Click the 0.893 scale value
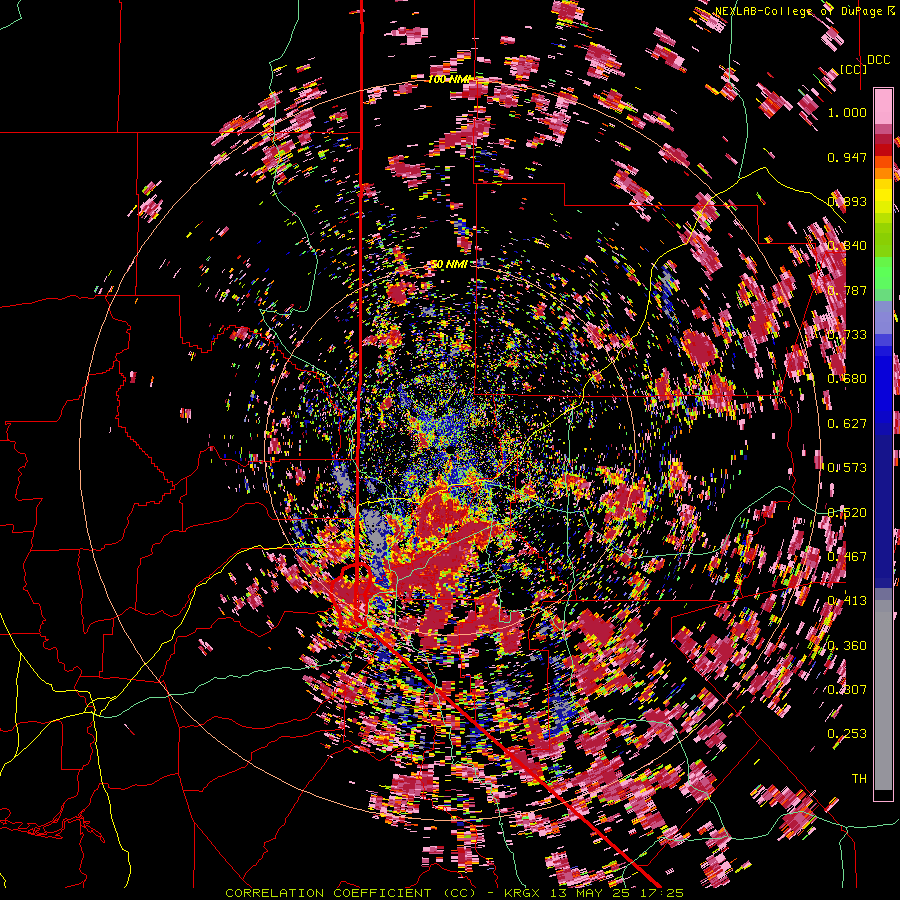900x900 pixels. point(847,201)
